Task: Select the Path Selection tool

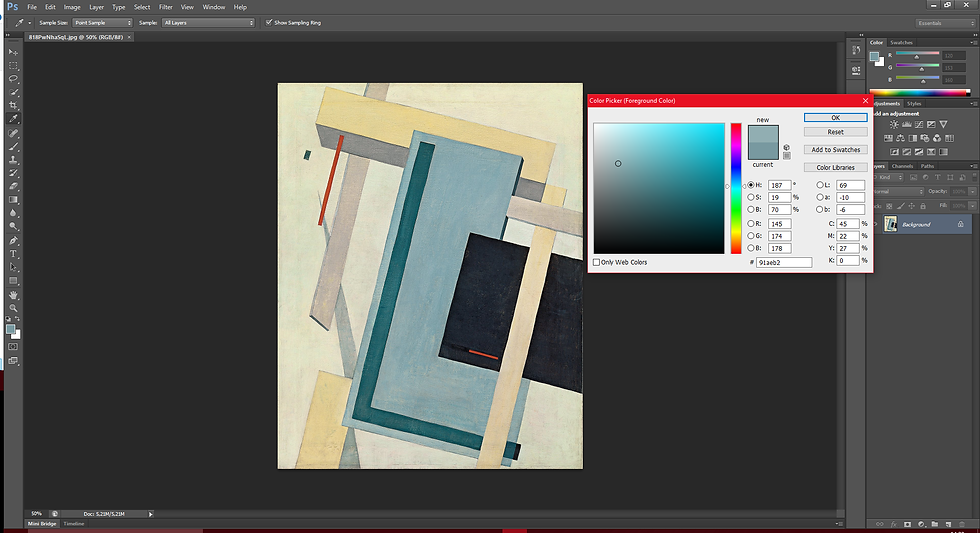Action: (x=13, y=267)
